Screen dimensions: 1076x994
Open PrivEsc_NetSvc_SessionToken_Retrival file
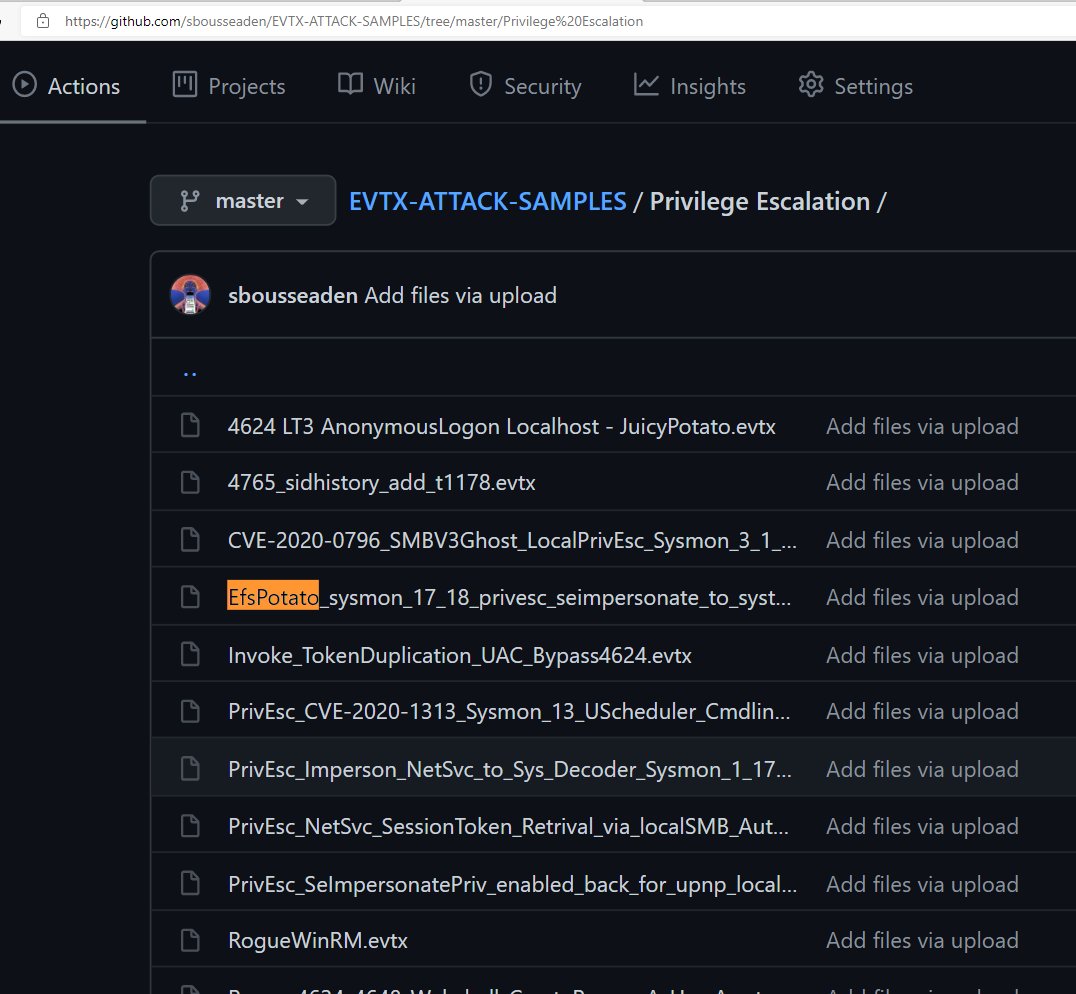(508, 826)
